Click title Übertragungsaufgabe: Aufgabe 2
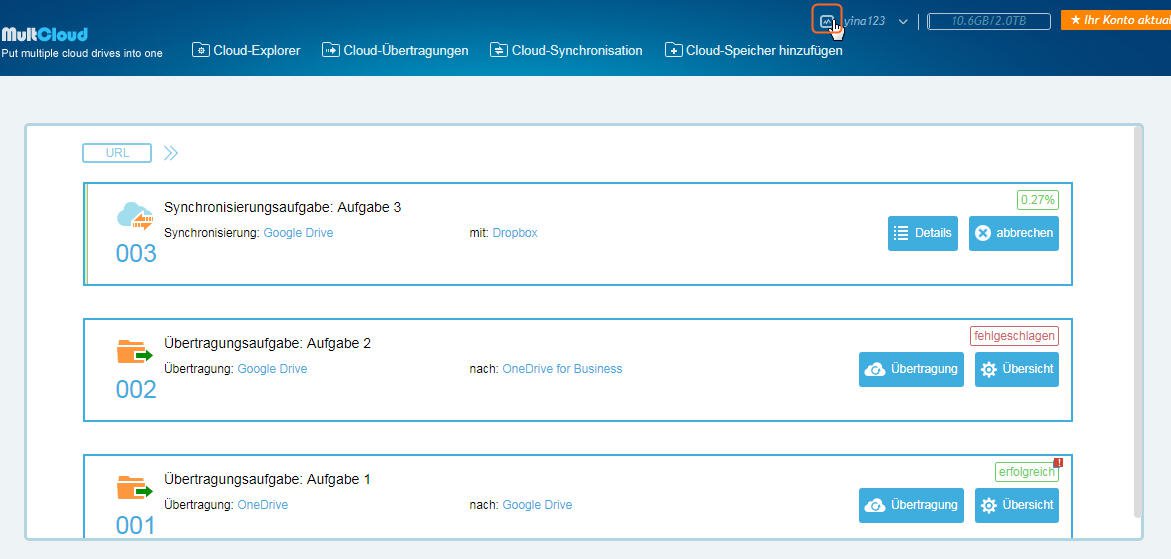 click(x=267, y=343)
